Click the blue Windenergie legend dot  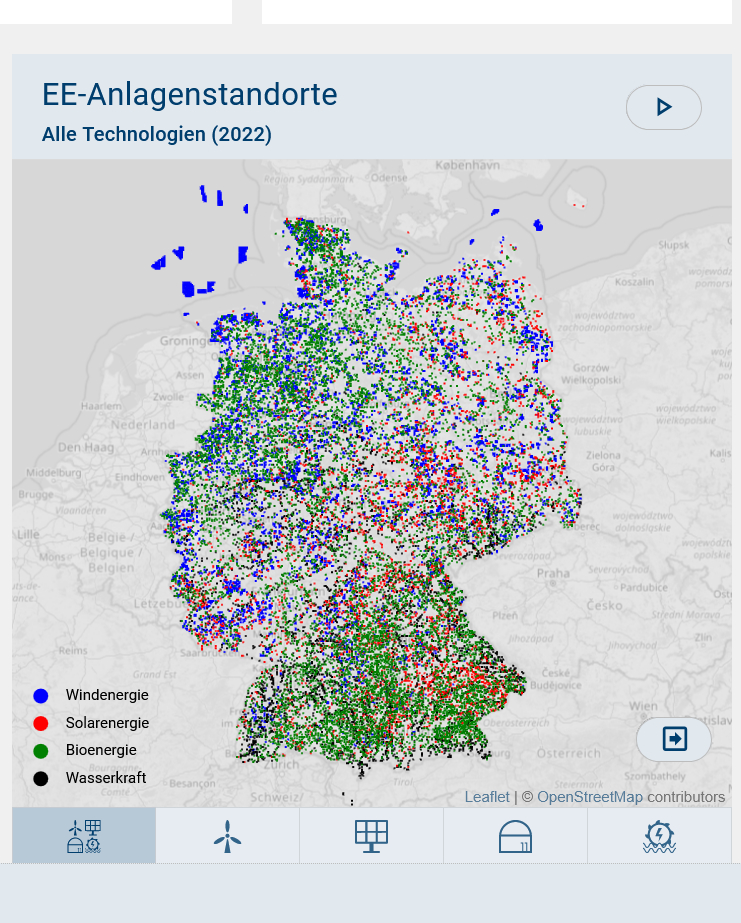click(41, 696)
